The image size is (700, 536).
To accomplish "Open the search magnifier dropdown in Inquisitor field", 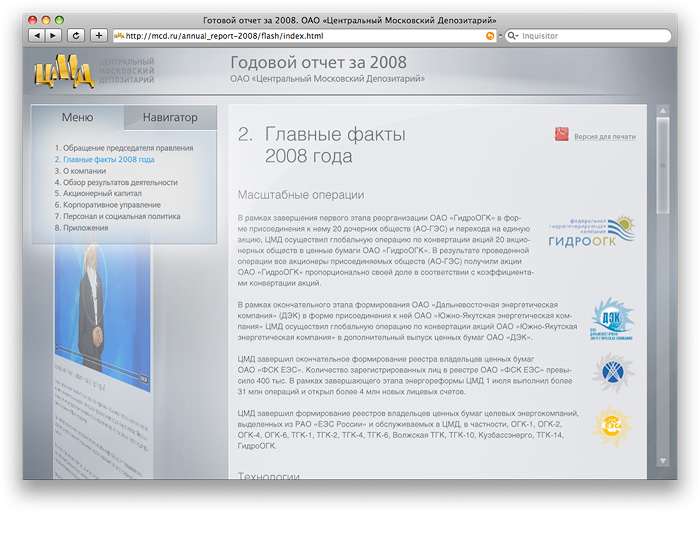I will 512,36.
